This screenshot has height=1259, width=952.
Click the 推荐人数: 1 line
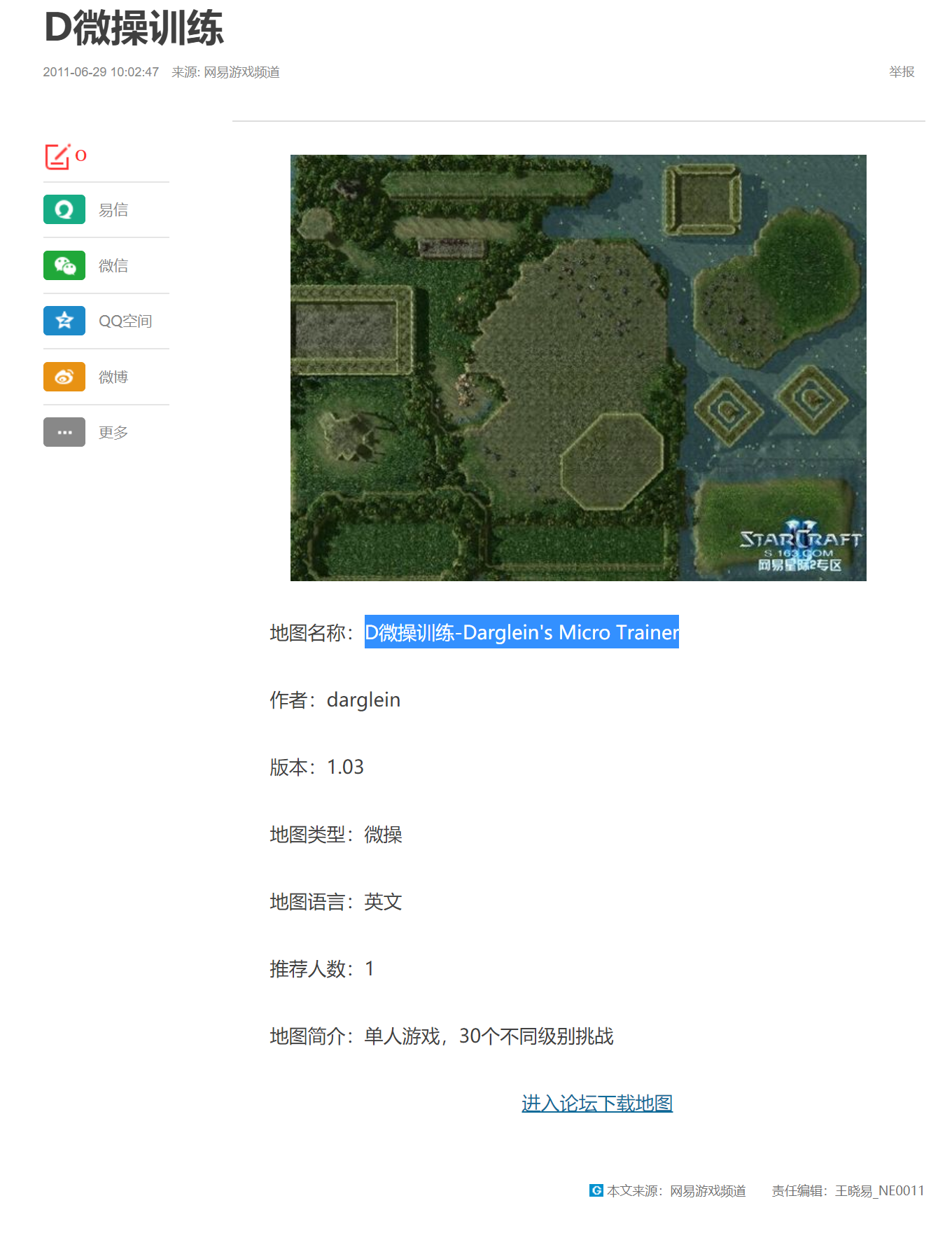322,968
